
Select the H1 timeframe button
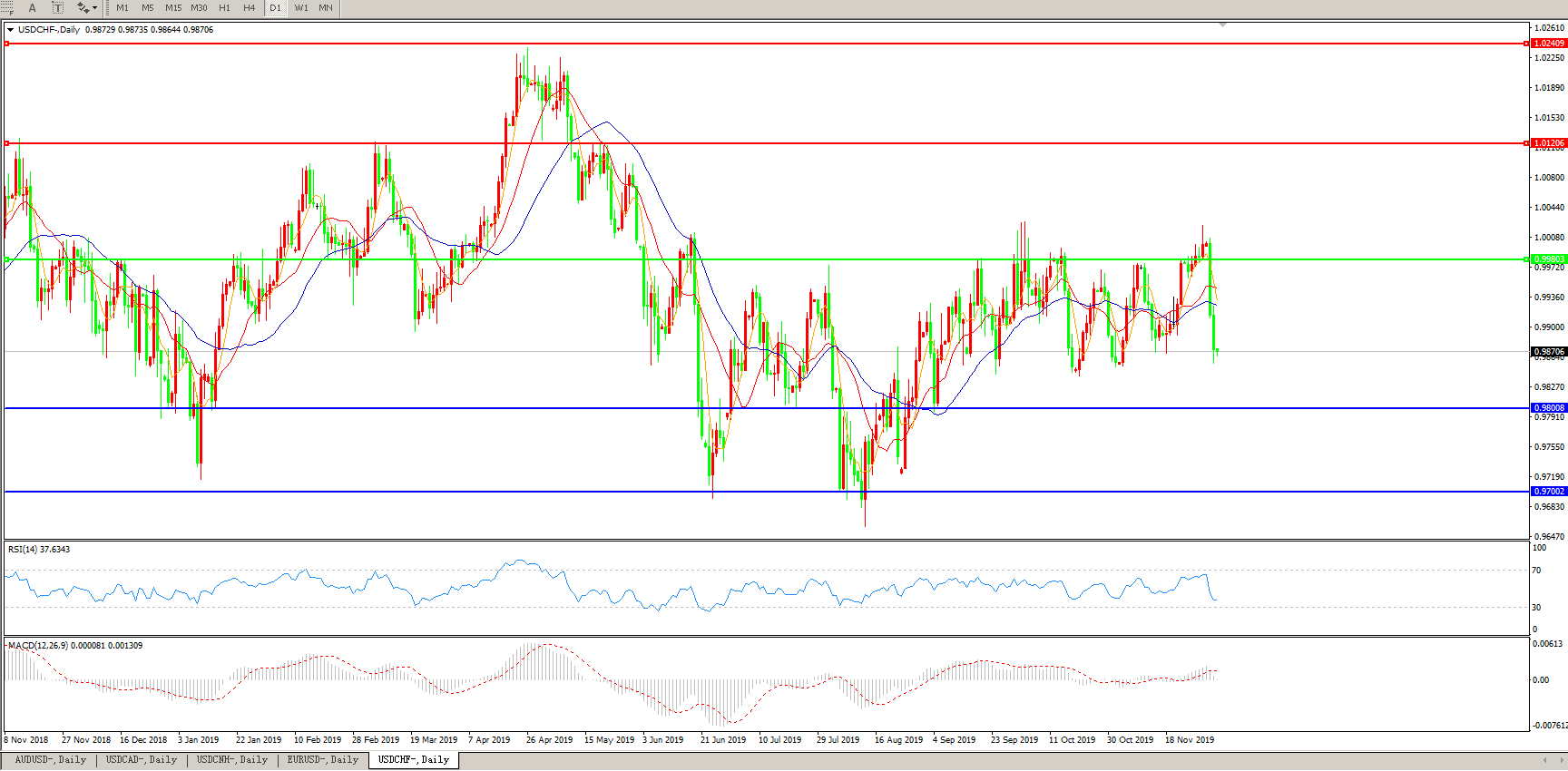point(224,8)
